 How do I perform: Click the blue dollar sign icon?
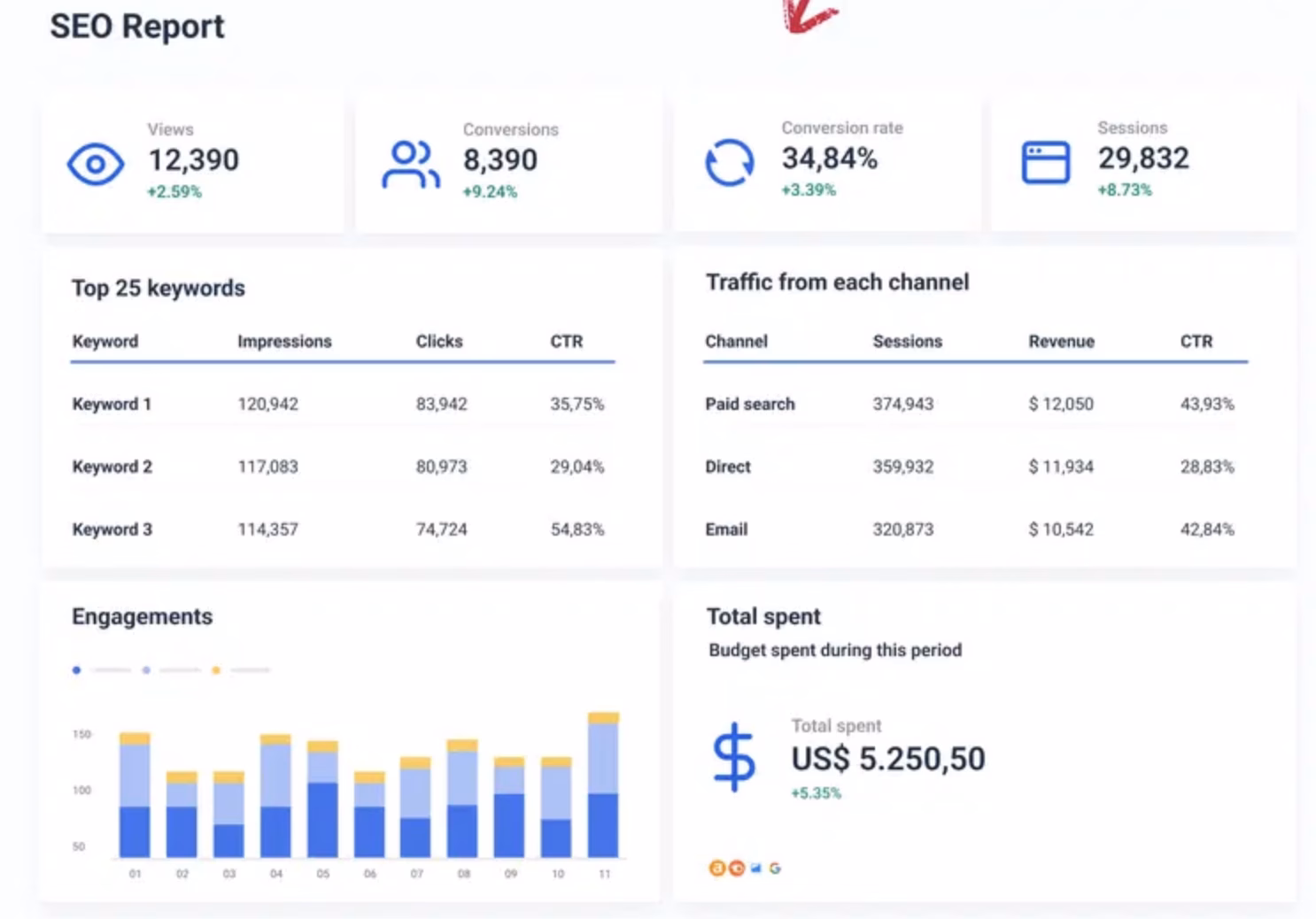734,757
